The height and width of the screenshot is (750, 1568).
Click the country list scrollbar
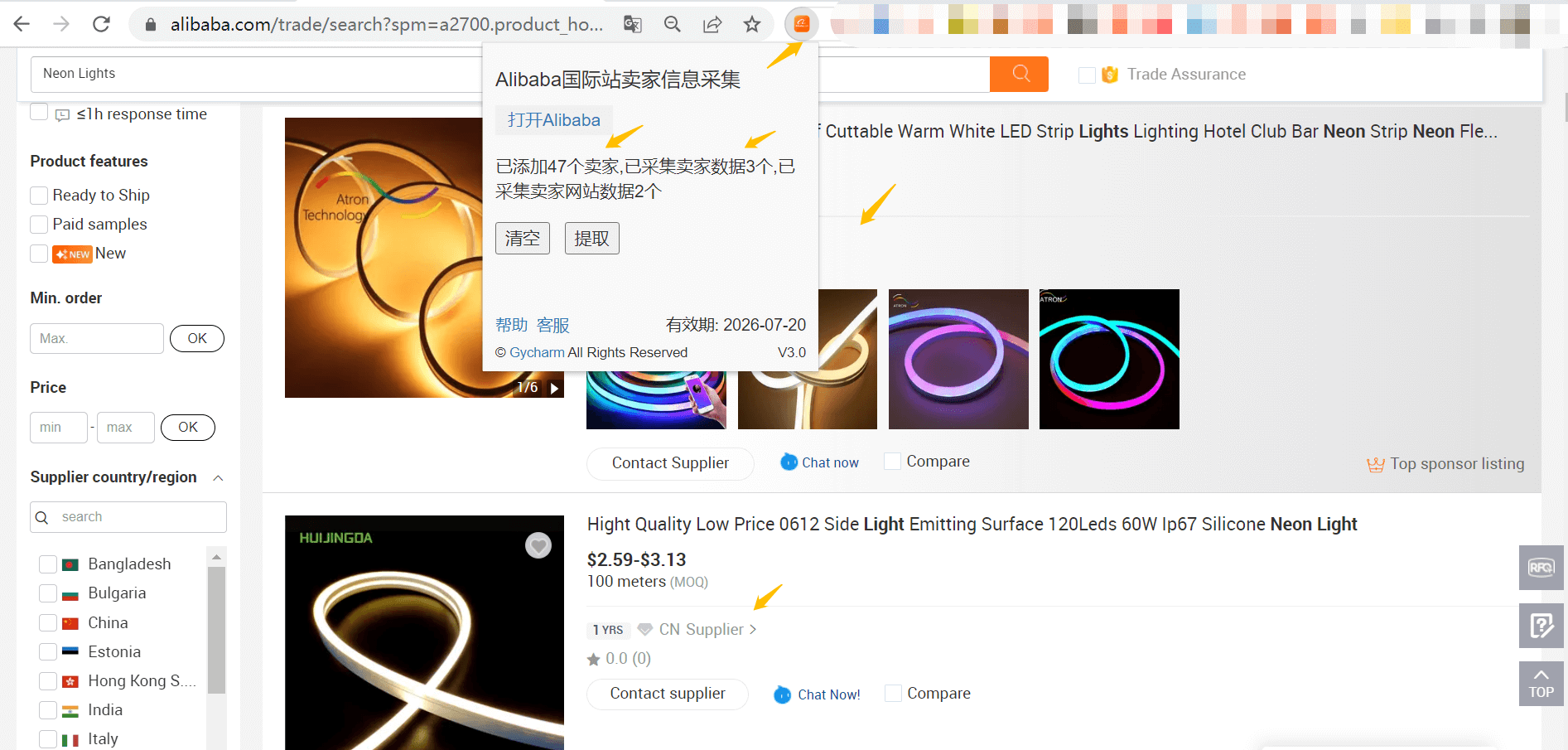(x=216, y=630)
